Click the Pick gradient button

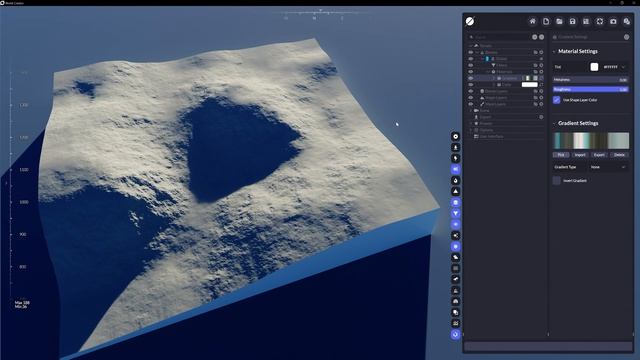pos(561,155)
